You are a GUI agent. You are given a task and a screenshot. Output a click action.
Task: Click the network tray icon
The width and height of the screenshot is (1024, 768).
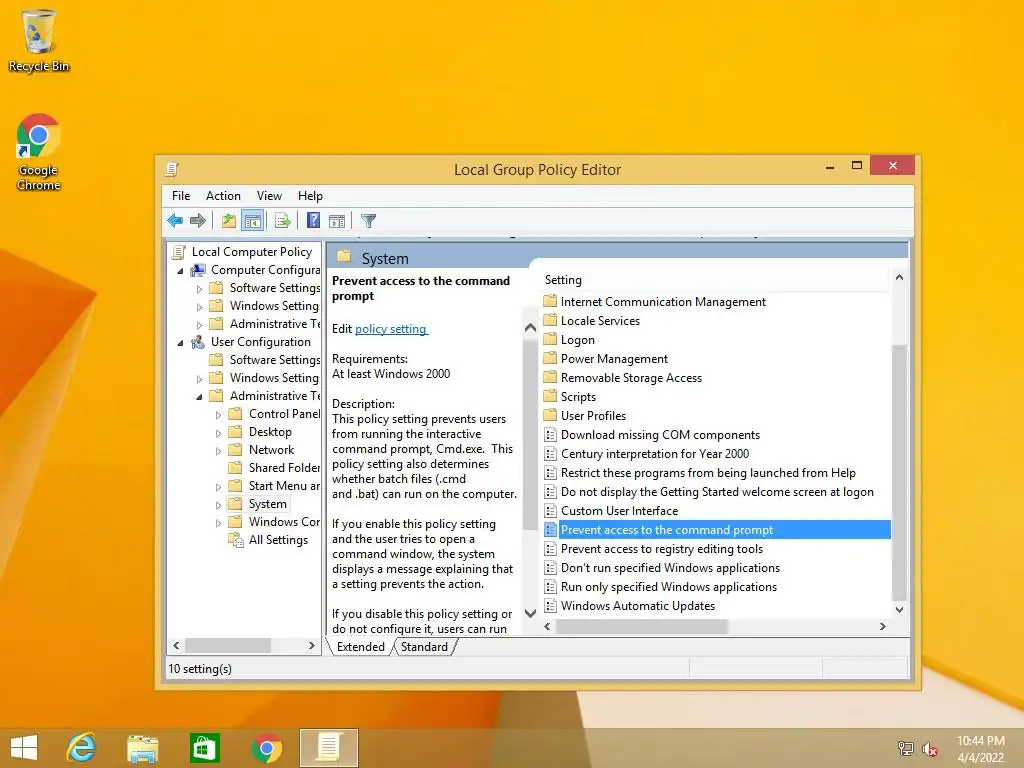pos(905,749)
